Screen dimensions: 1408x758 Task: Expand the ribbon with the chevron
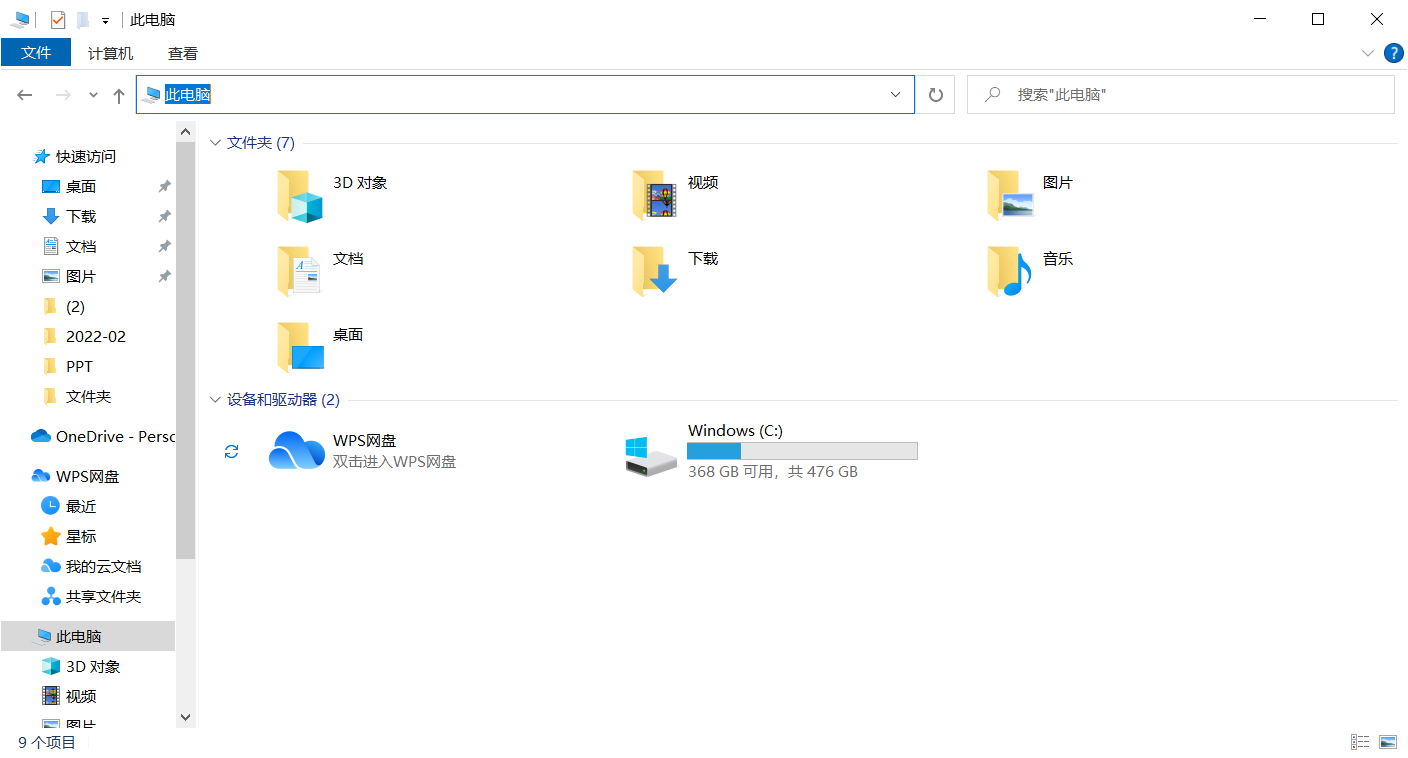pyautogui.click(x=1368, y=53)
